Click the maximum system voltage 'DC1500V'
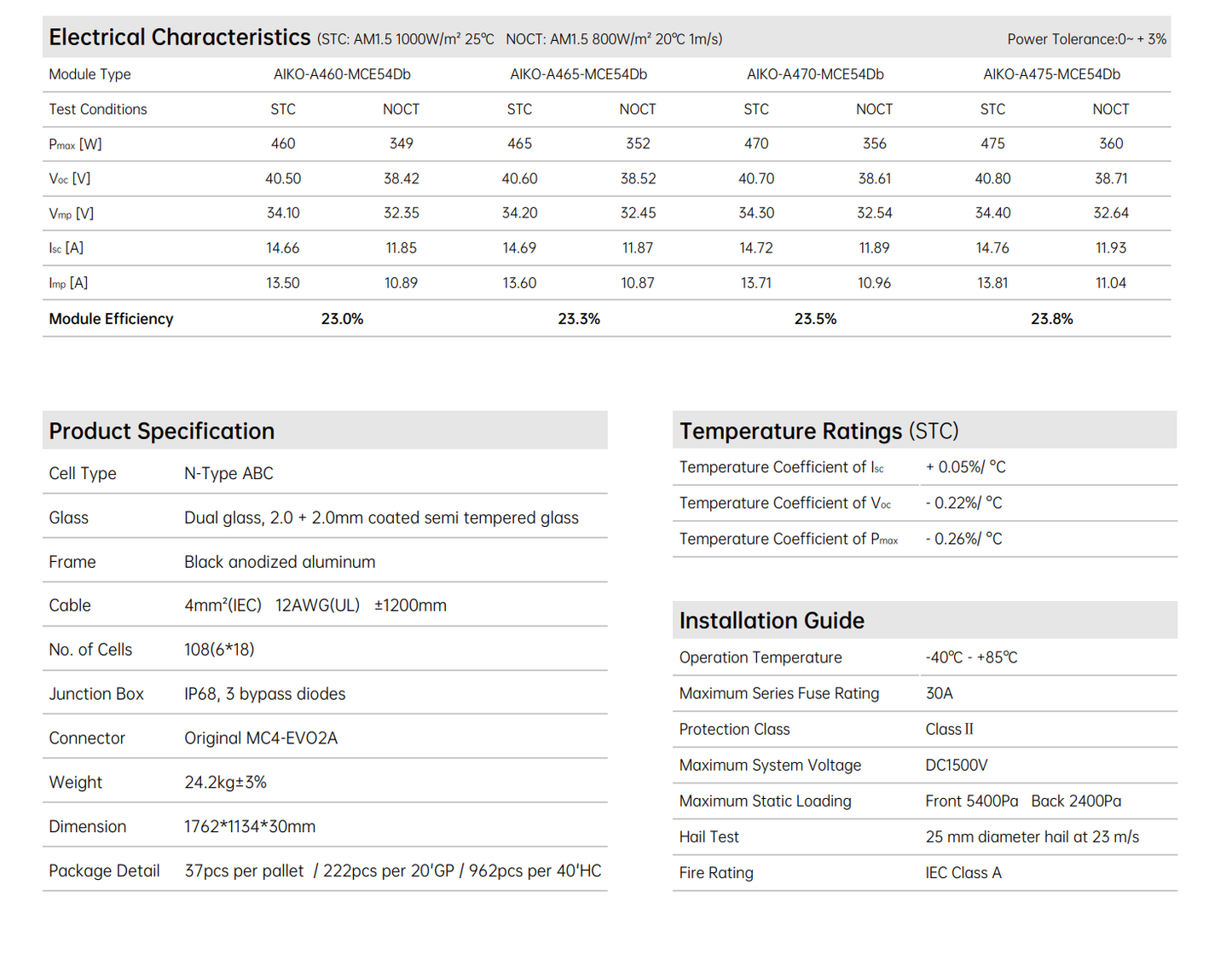The width and height of the screenshot is (1232, 960). (957, 766)
